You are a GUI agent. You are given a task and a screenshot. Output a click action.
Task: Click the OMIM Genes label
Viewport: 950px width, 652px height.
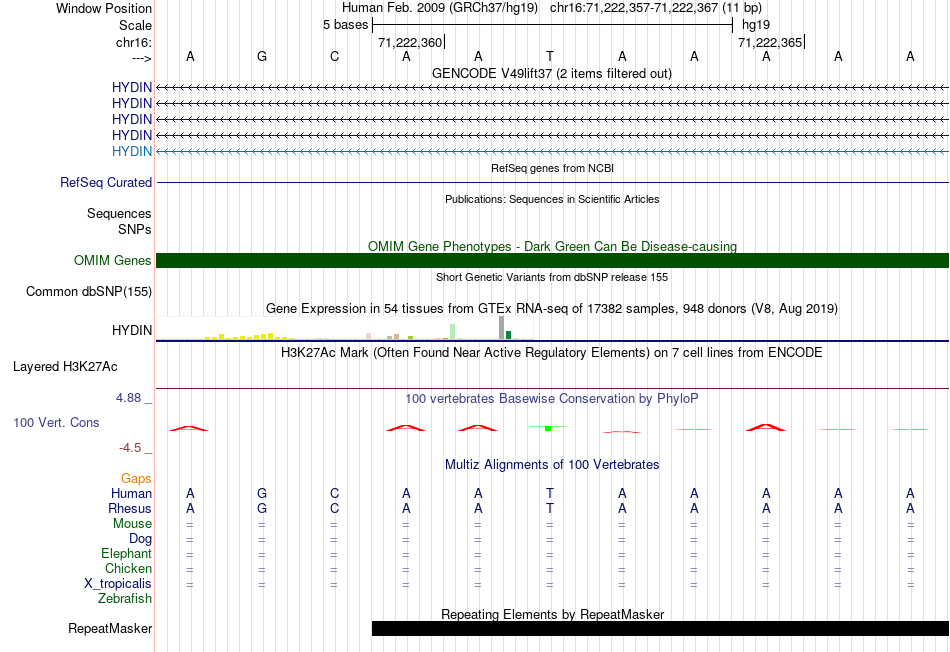point(112,261)
